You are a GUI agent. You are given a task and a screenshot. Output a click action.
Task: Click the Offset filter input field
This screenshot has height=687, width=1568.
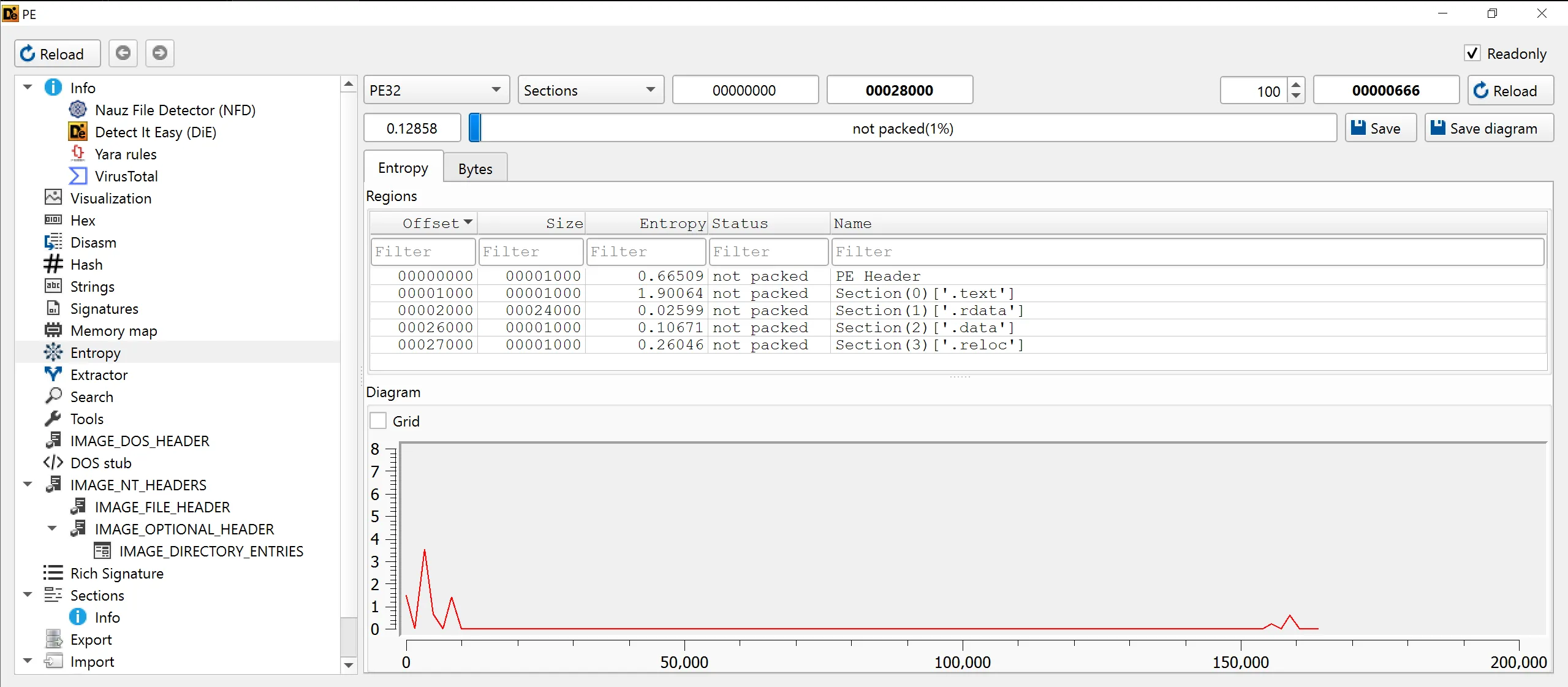pyautogui.click(x=423, y=252)
